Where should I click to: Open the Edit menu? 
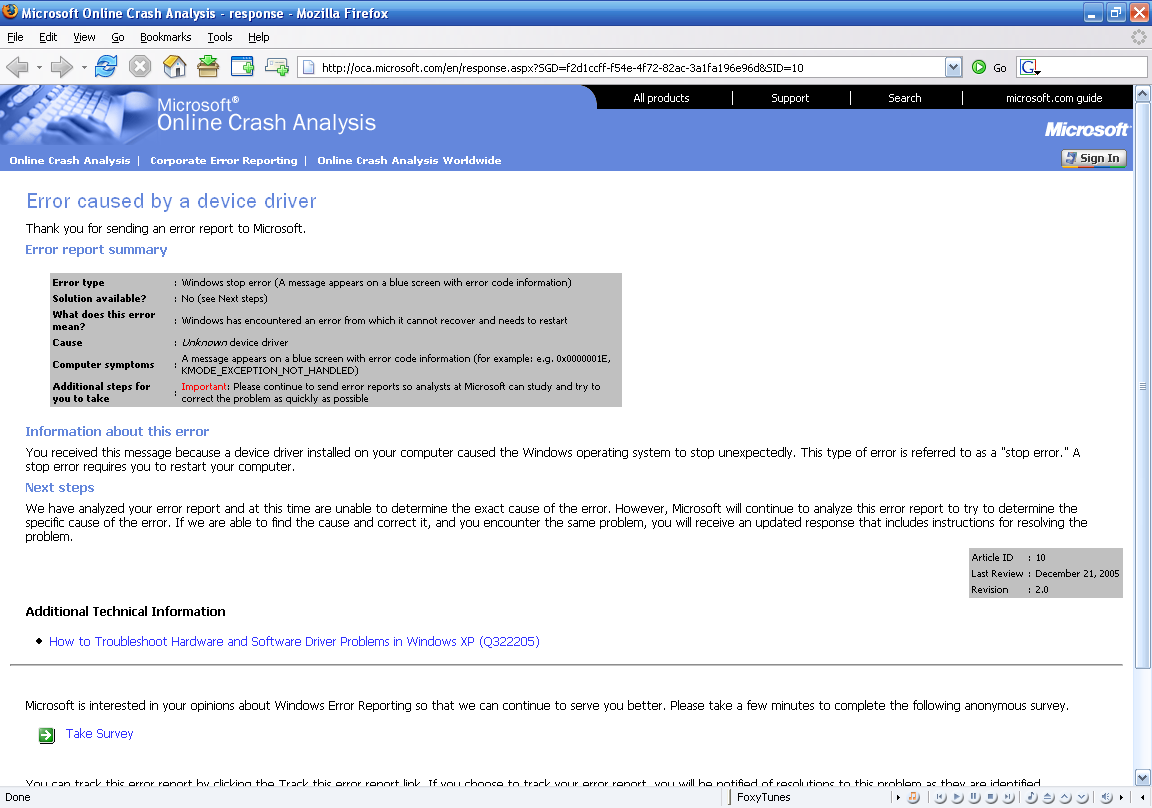[48, 37]
